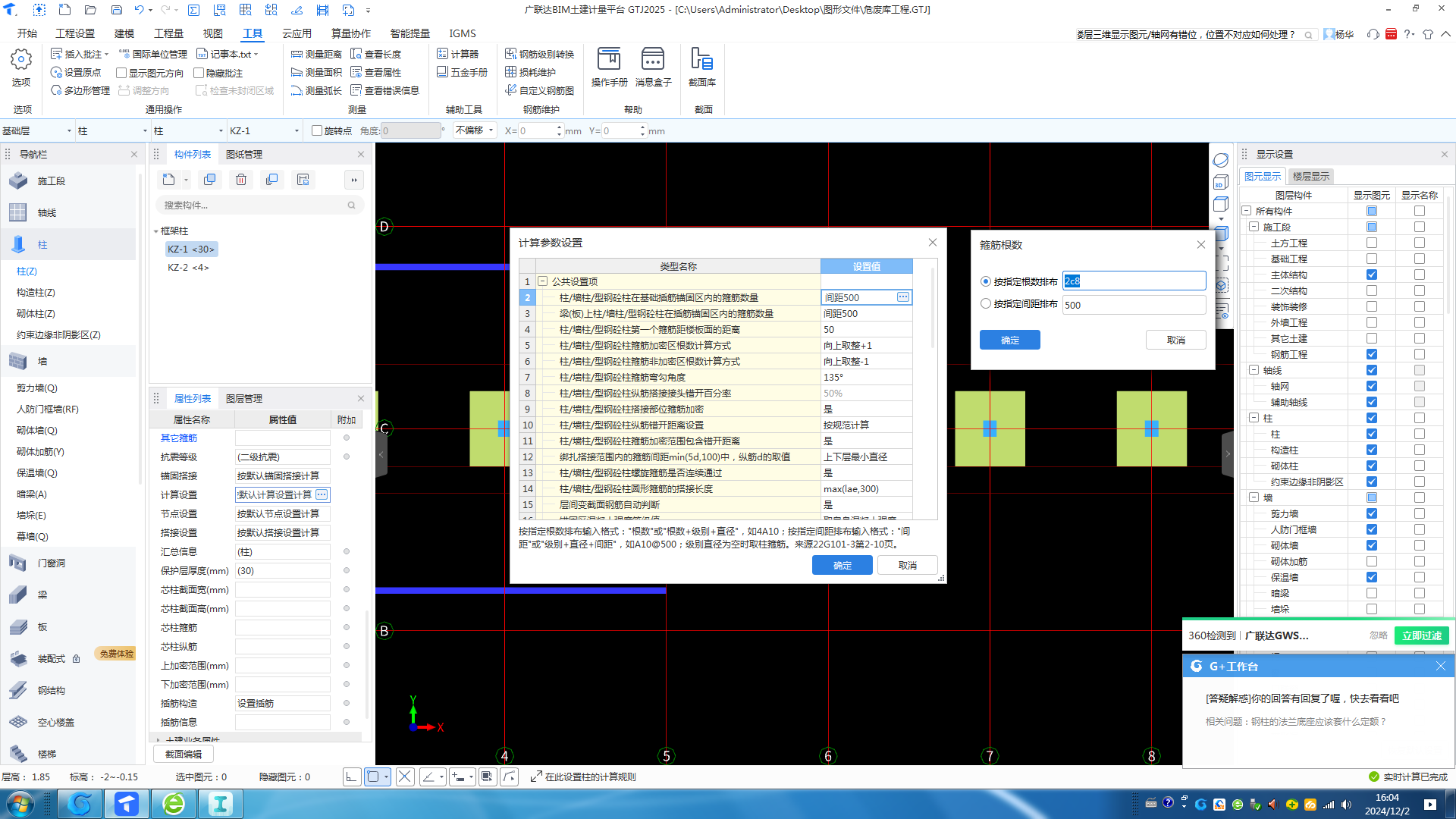Click the 操作手册 manual icon
1456x819 pixels.
pos(609,59)
